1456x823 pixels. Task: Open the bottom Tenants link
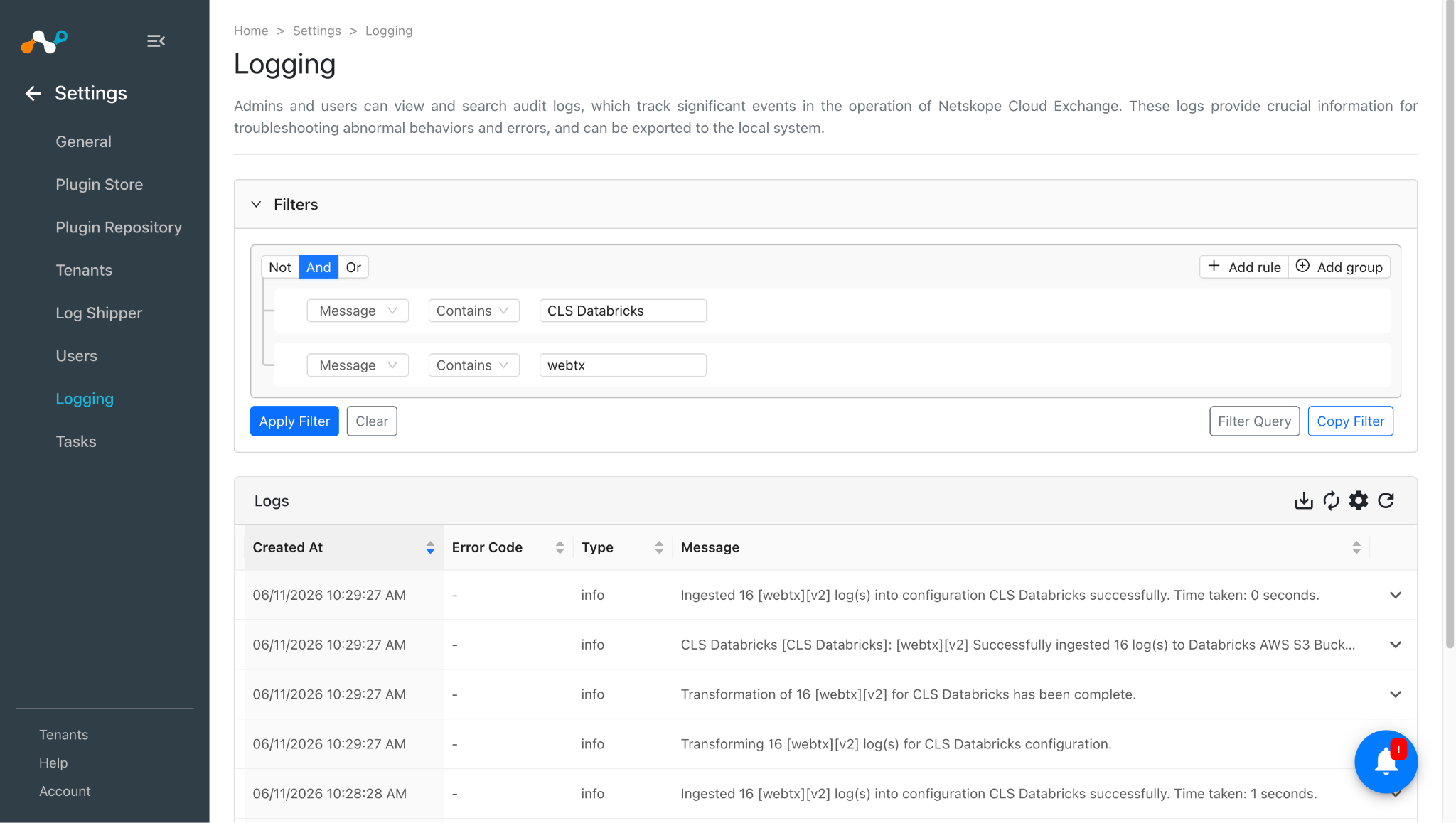click(x=64, y=735)
